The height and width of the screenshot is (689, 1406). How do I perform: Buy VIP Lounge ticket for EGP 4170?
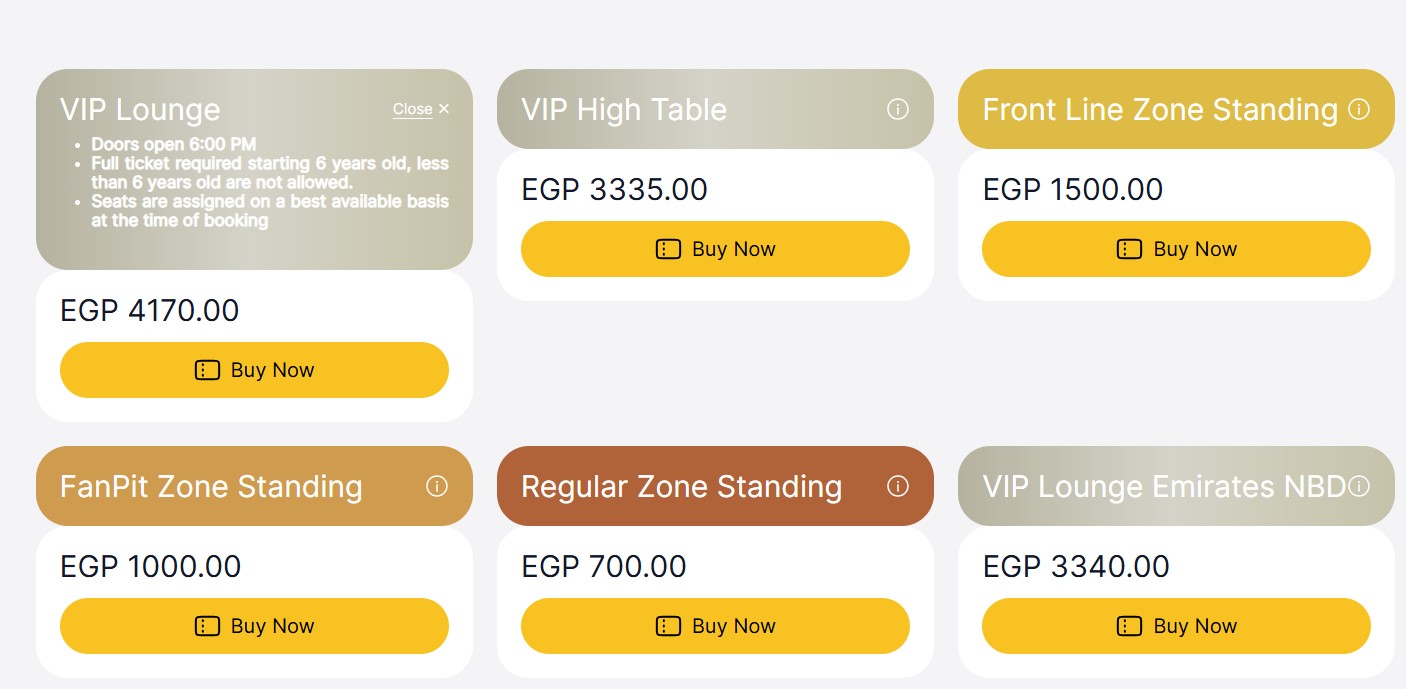pos(254,370)
